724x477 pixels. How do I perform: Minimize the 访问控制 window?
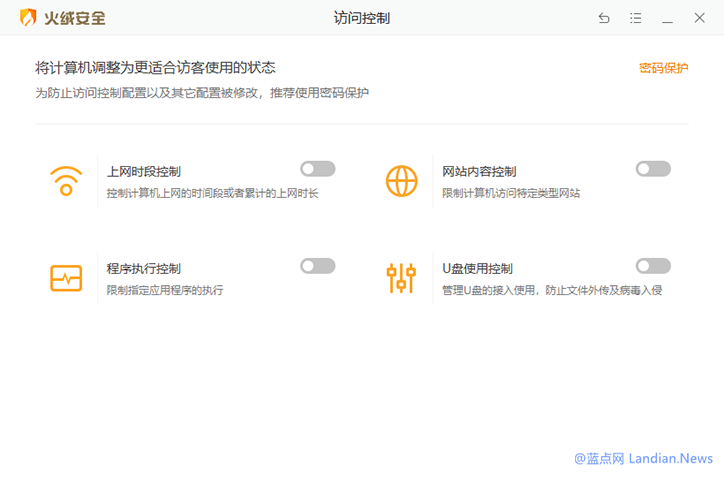click(x=668, y=18)
